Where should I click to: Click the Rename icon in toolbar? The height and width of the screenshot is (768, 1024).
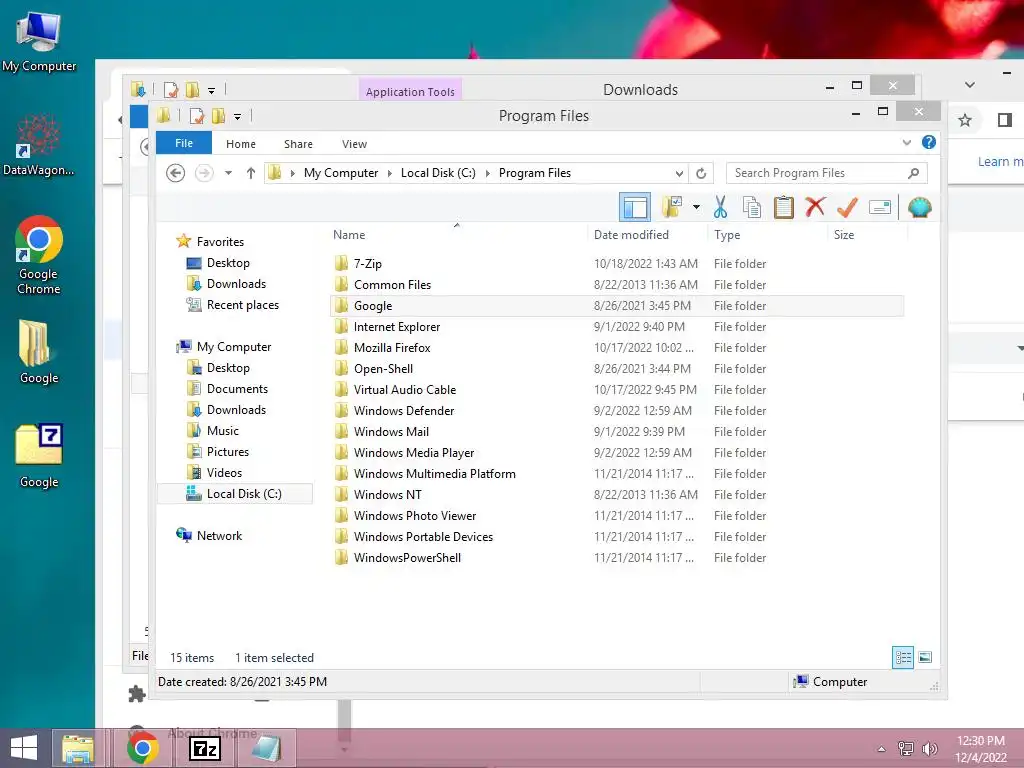click(x=880, y=208)
